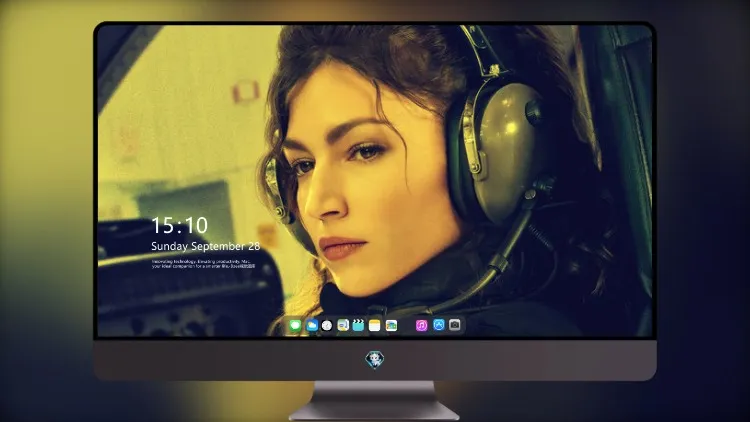Click the logo badge on monitor chin

tap(375, 360)
